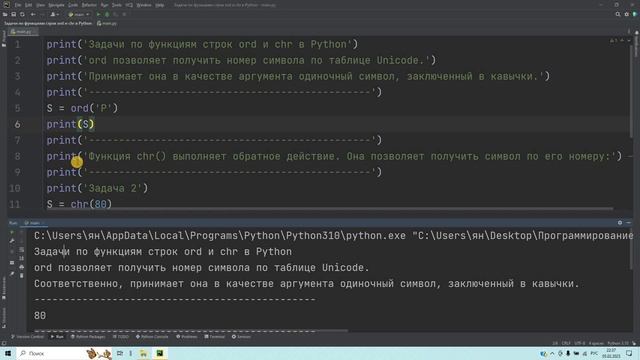
Task: Click Clear All trash icon in Run console
Action: (22, 276)
